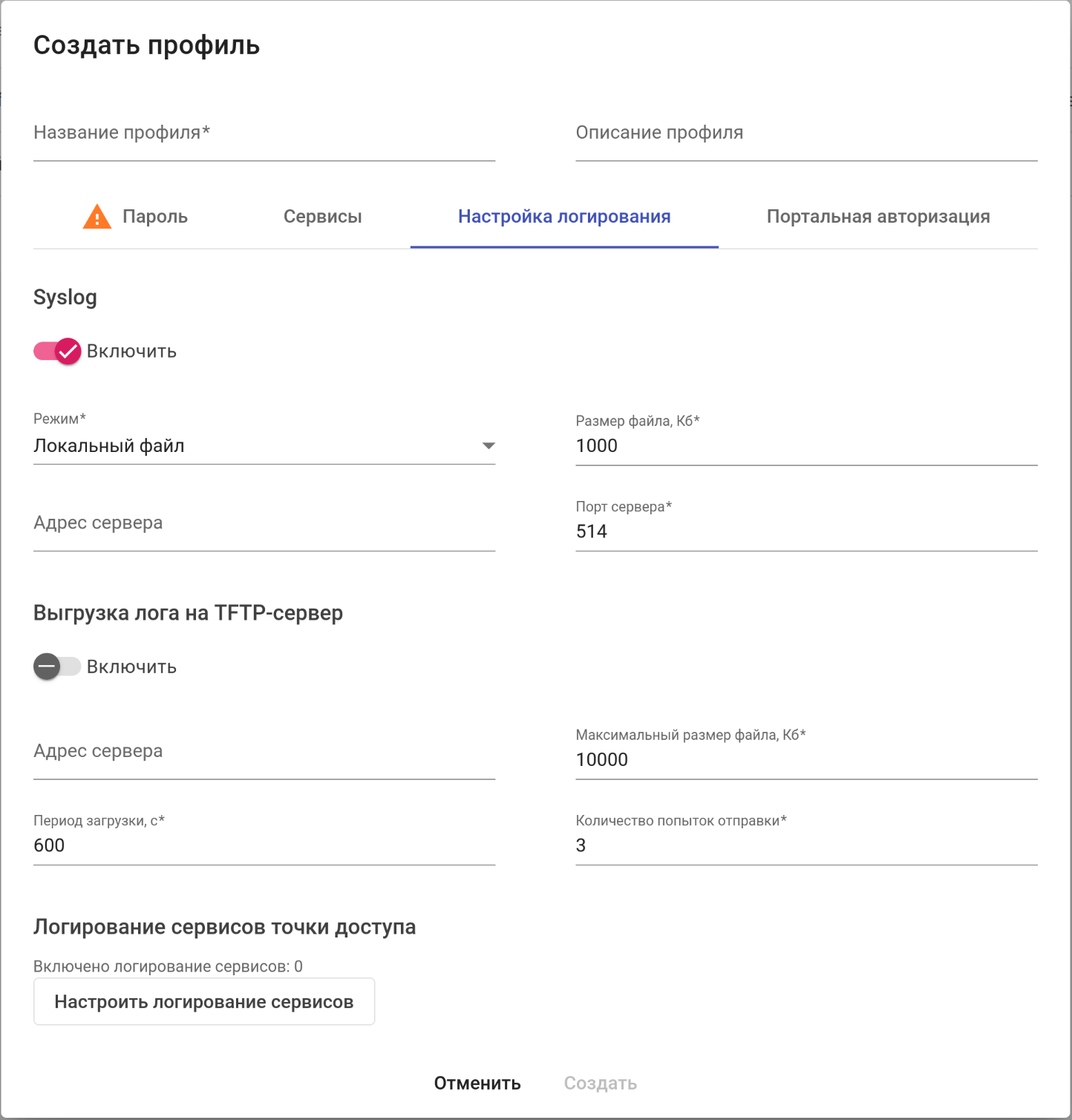Select the Настройка логирования tab

(x=564, y=217)
